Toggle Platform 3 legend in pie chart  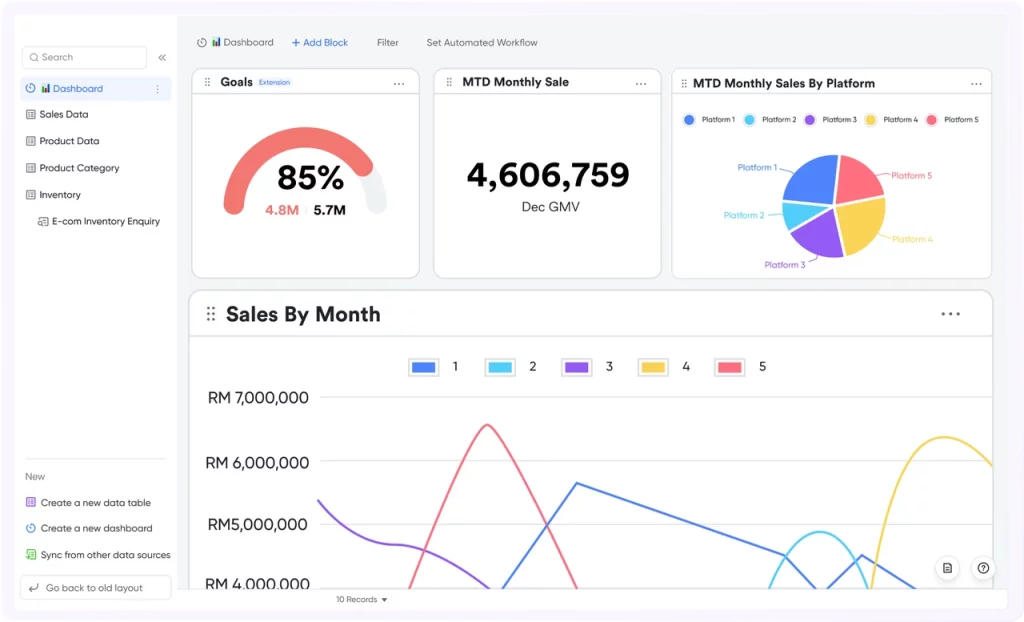click(831, 120)
